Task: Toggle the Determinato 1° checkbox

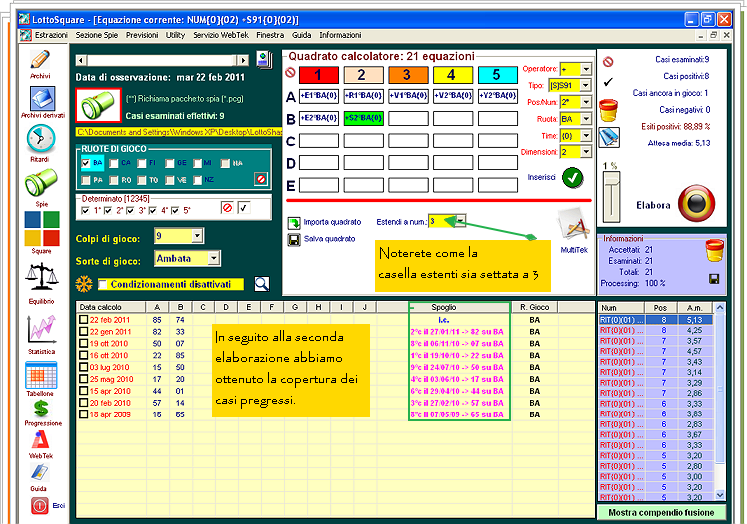Action: [85, 210]
